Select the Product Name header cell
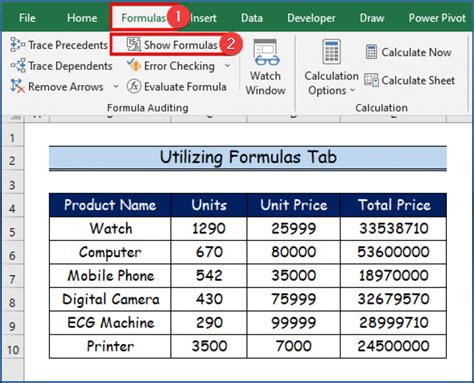This screenshot has height=383, width=474. coord(110,205)
